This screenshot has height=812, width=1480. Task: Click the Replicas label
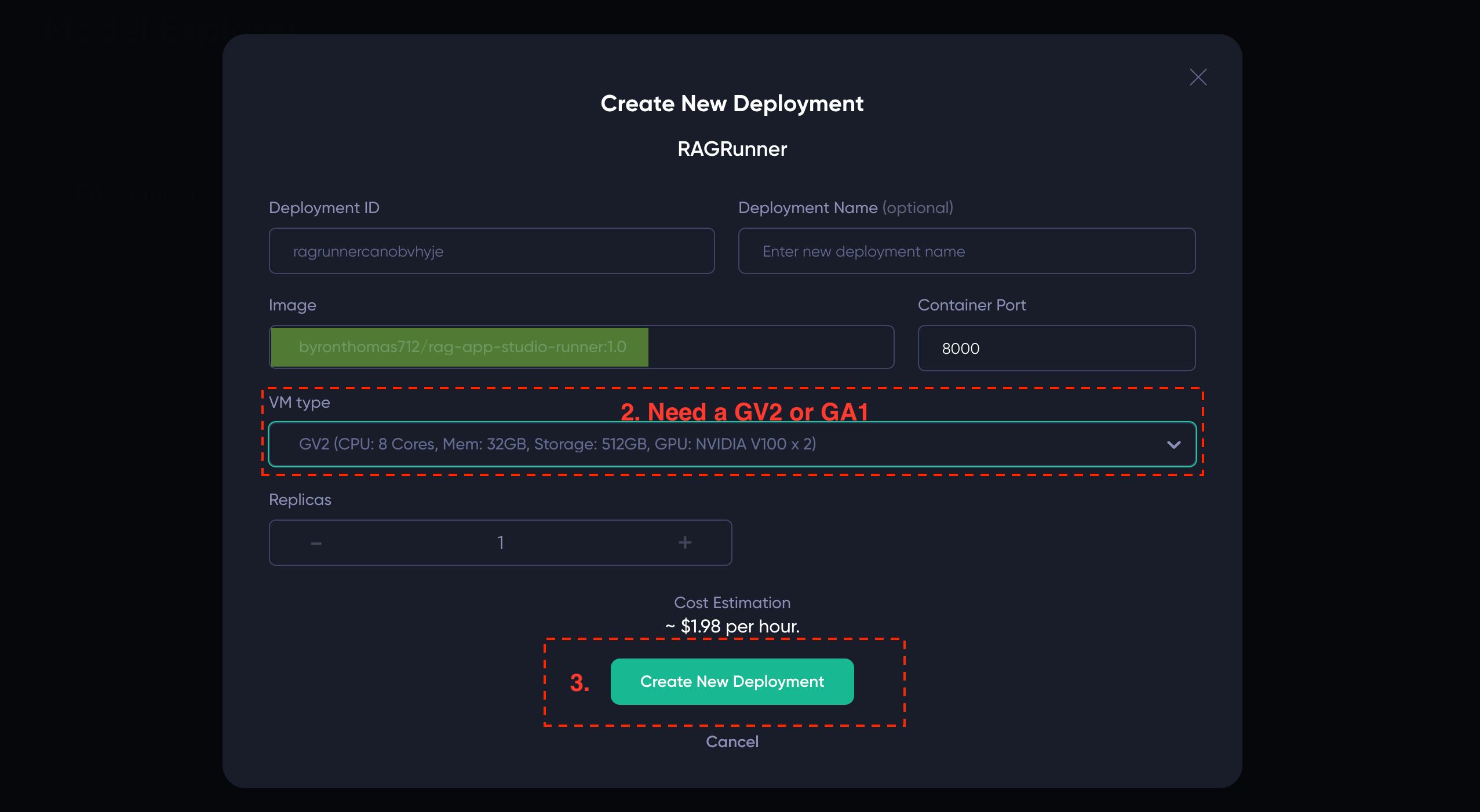click(300, 499)
